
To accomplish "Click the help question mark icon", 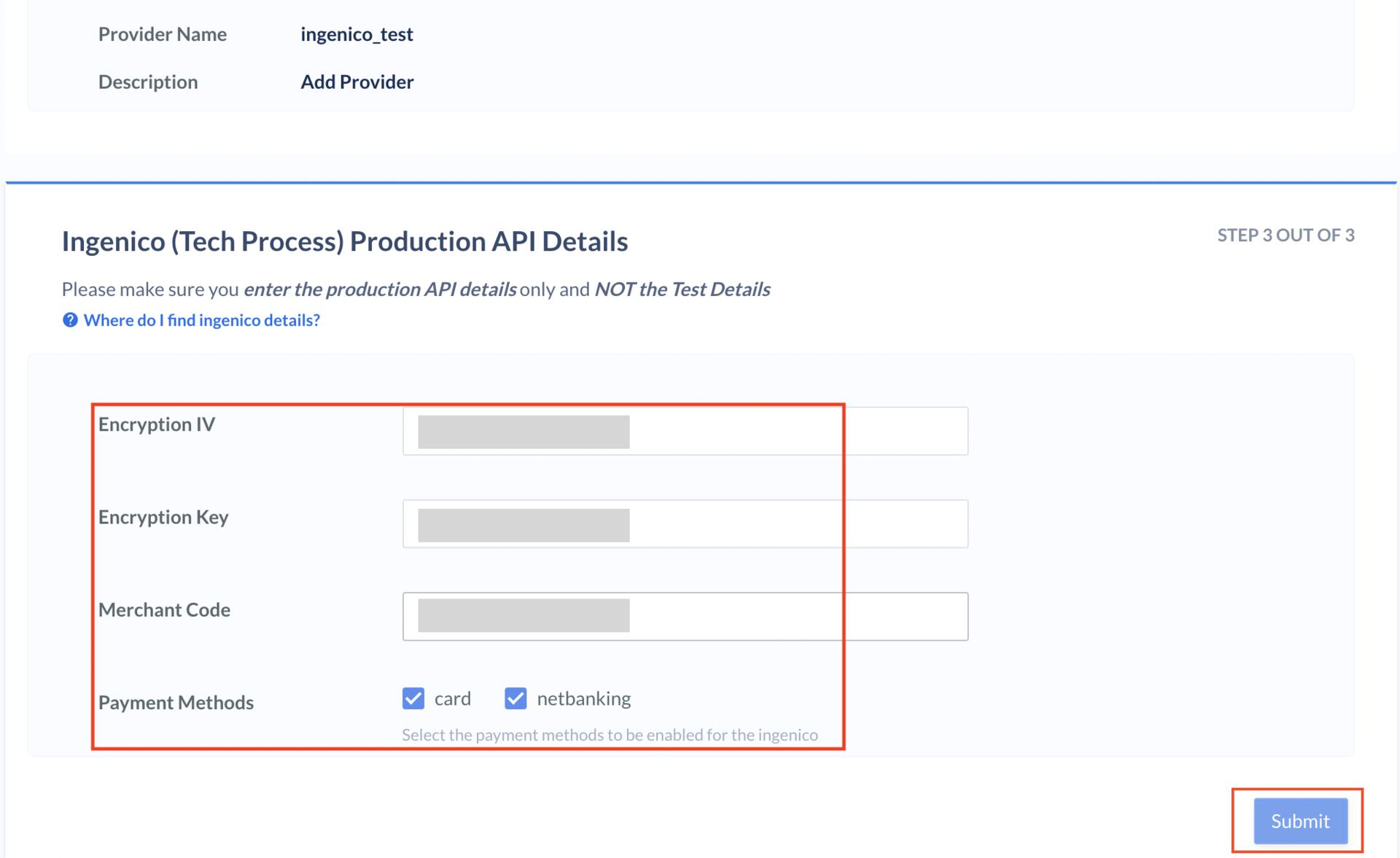I will 70,320.
